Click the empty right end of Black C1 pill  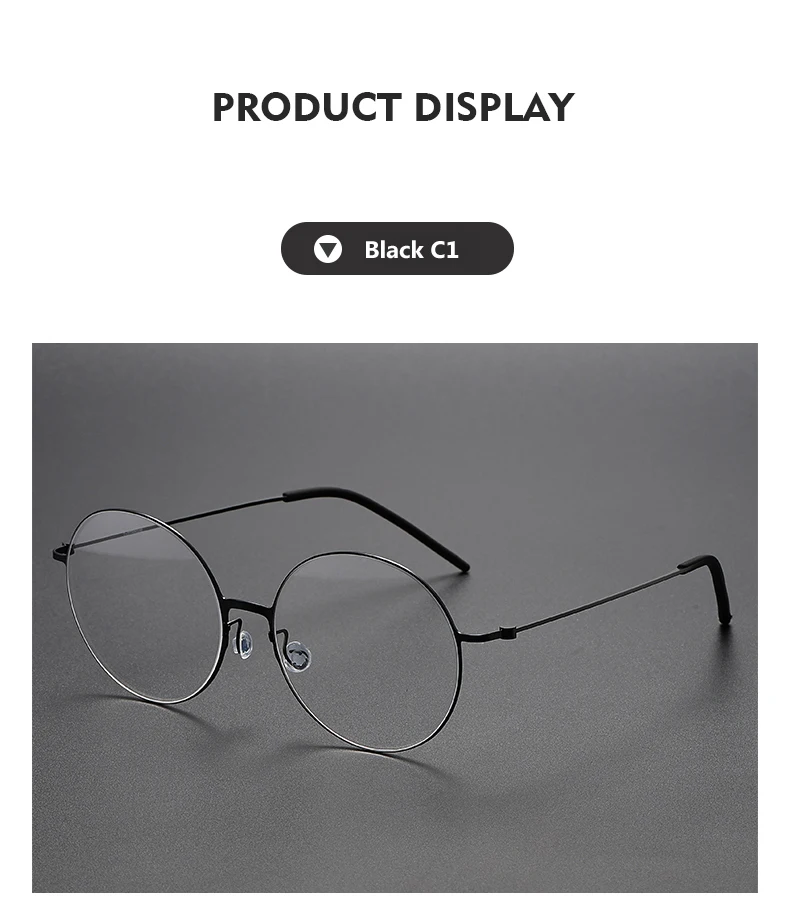(x=486, y=249)
